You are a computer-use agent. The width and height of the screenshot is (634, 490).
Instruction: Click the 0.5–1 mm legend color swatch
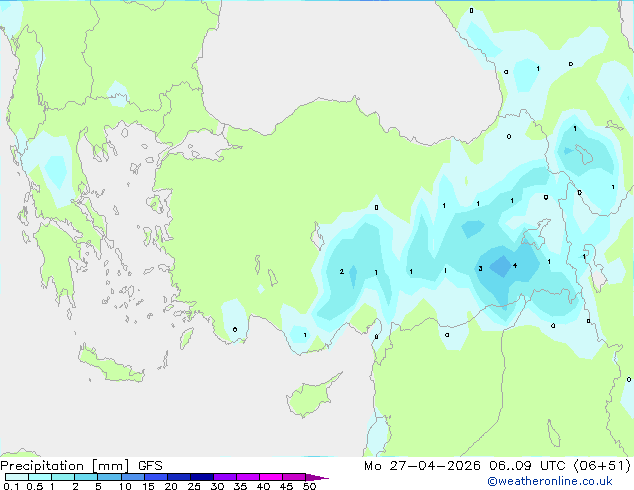point(40,477)
